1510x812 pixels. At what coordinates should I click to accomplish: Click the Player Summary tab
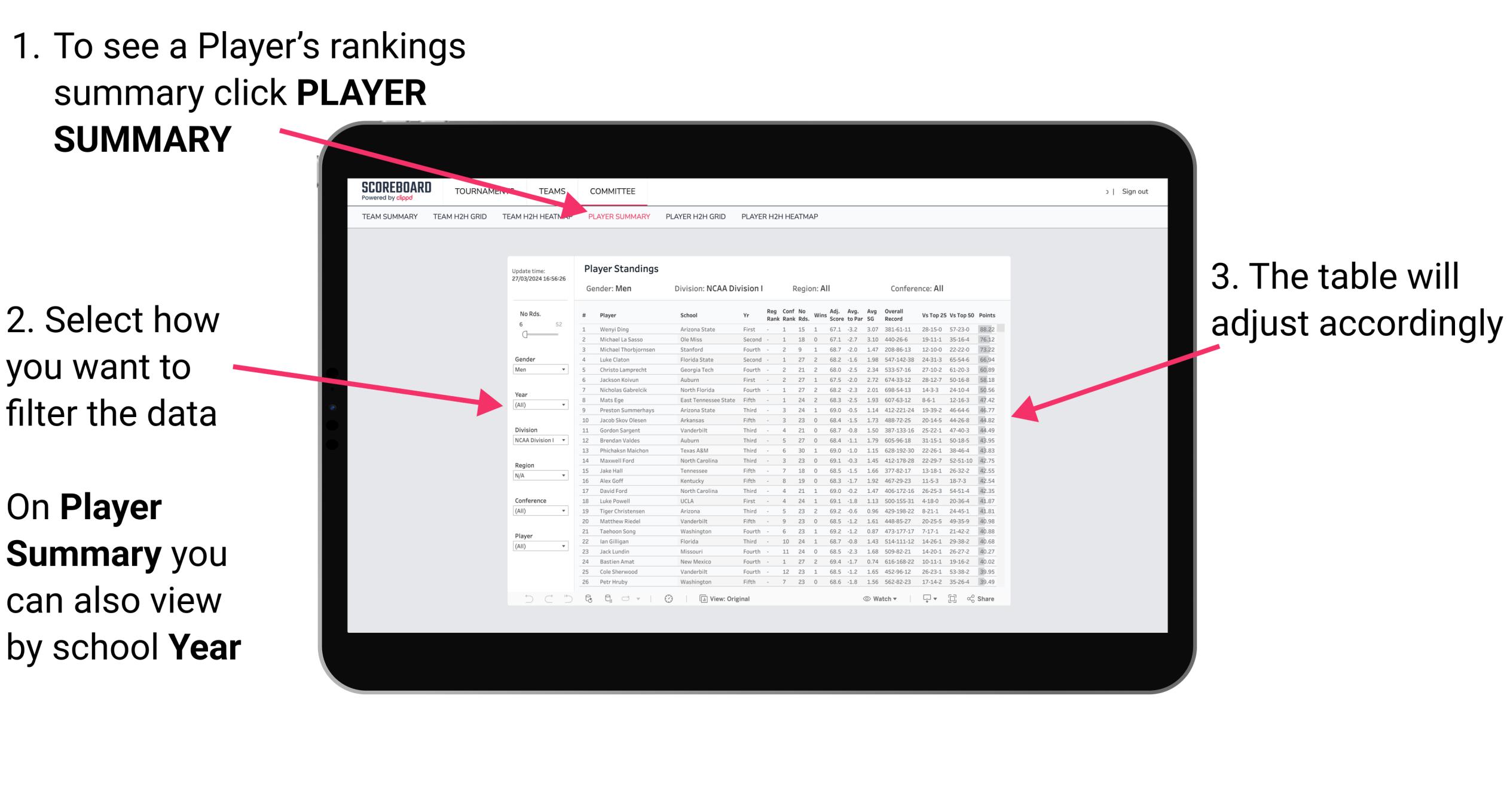(x=618, y=216)
